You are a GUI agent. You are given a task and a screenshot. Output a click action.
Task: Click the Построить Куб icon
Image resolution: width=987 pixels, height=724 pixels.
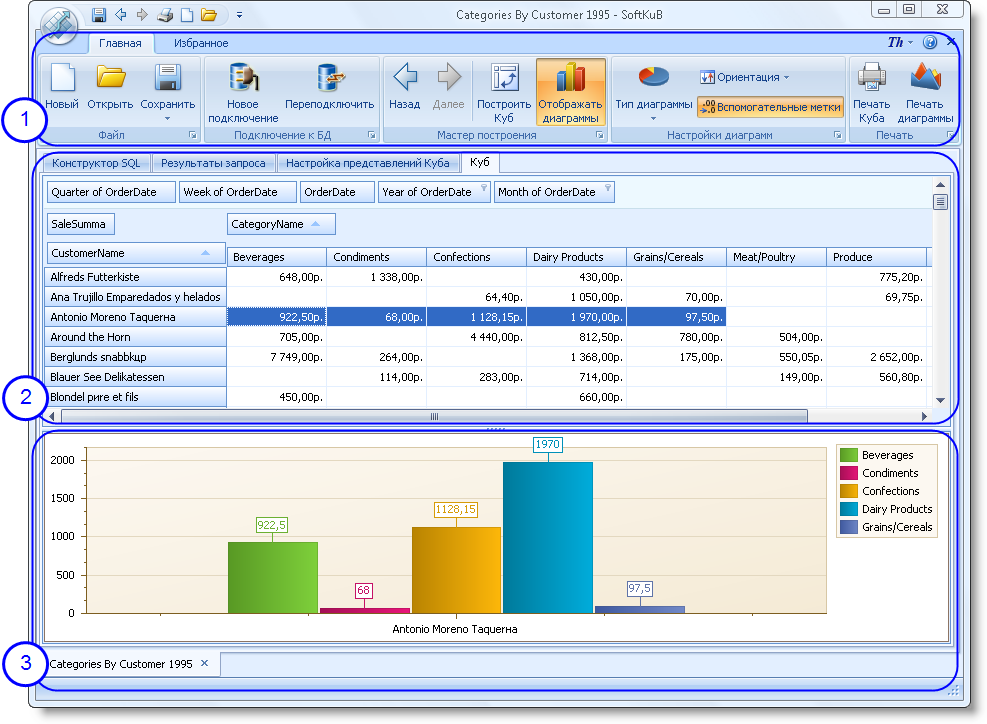tap(504, 79)
